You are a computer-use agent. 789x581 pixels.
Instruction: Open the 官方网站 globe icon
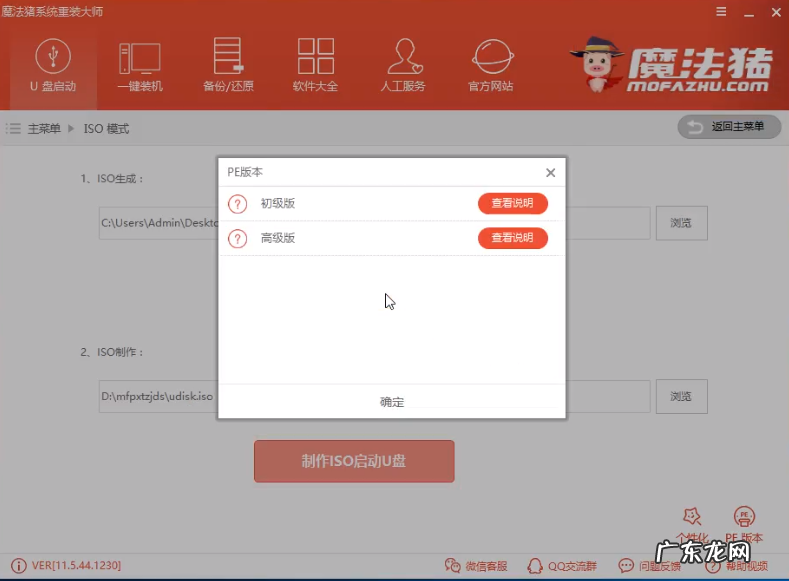493,57
